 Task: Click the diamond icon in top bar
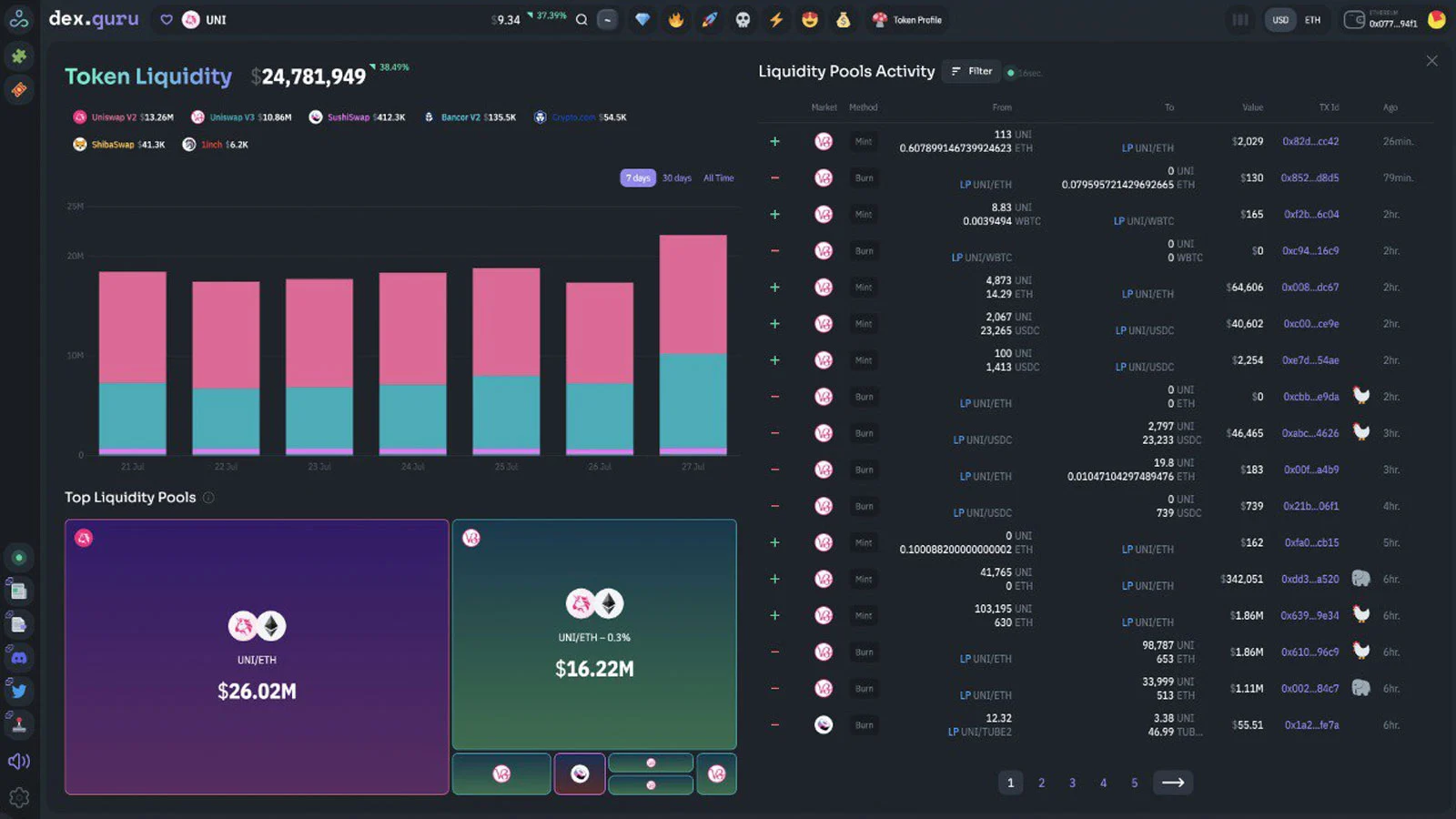(642, 19)
